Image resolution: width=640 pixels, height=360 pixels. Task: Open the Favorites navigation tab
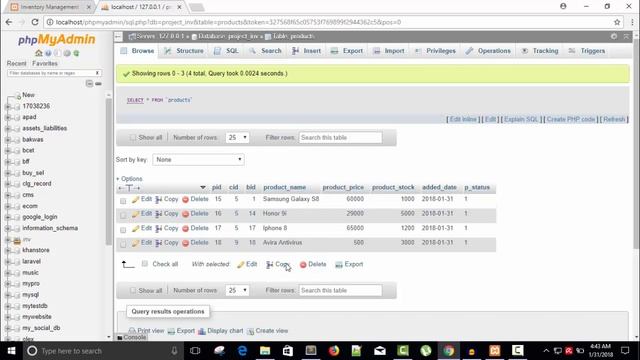45,64
